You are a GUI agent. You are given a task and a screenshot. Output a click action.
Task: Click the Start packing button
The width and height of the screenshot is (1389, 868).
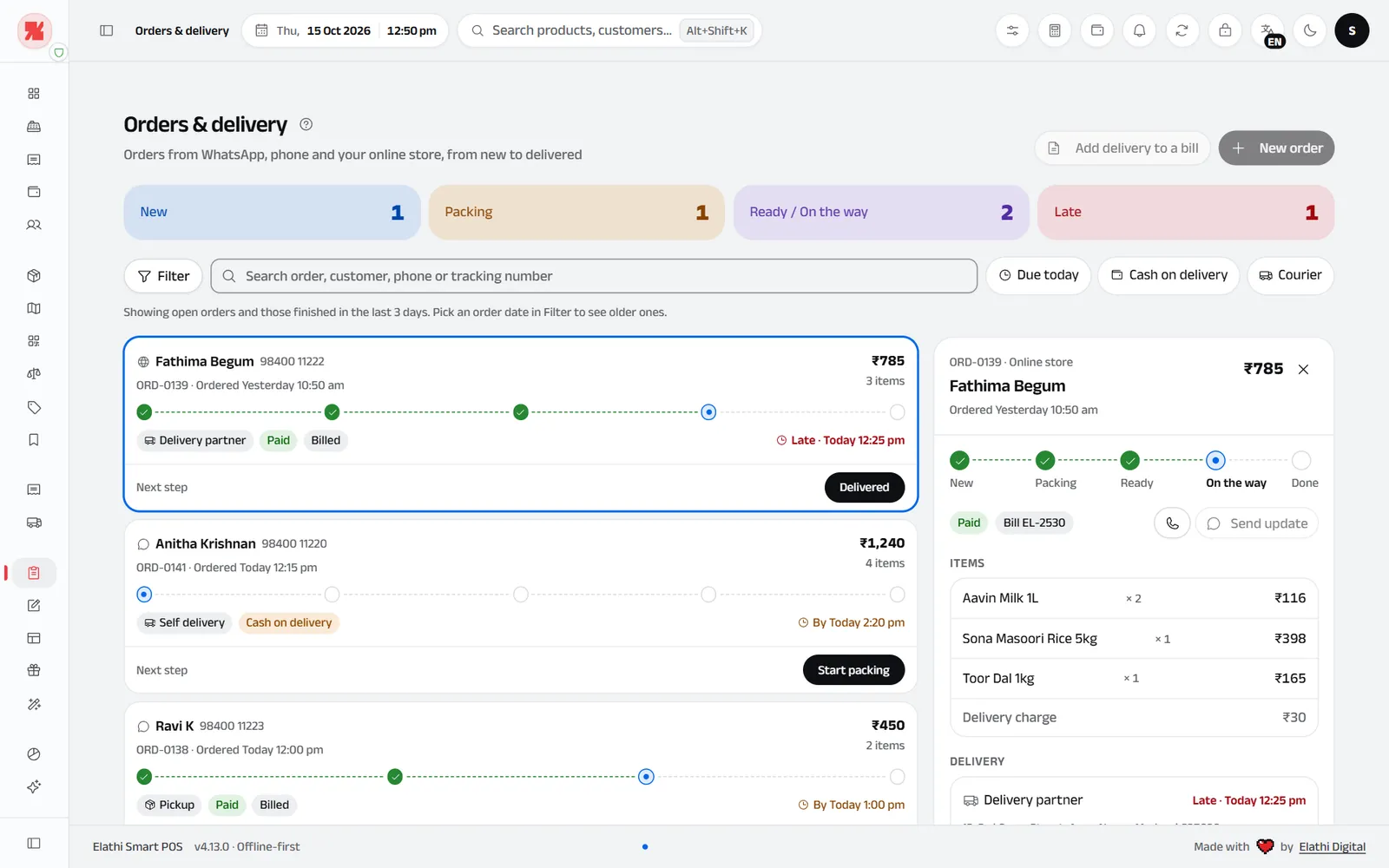(x=853, y=670)
